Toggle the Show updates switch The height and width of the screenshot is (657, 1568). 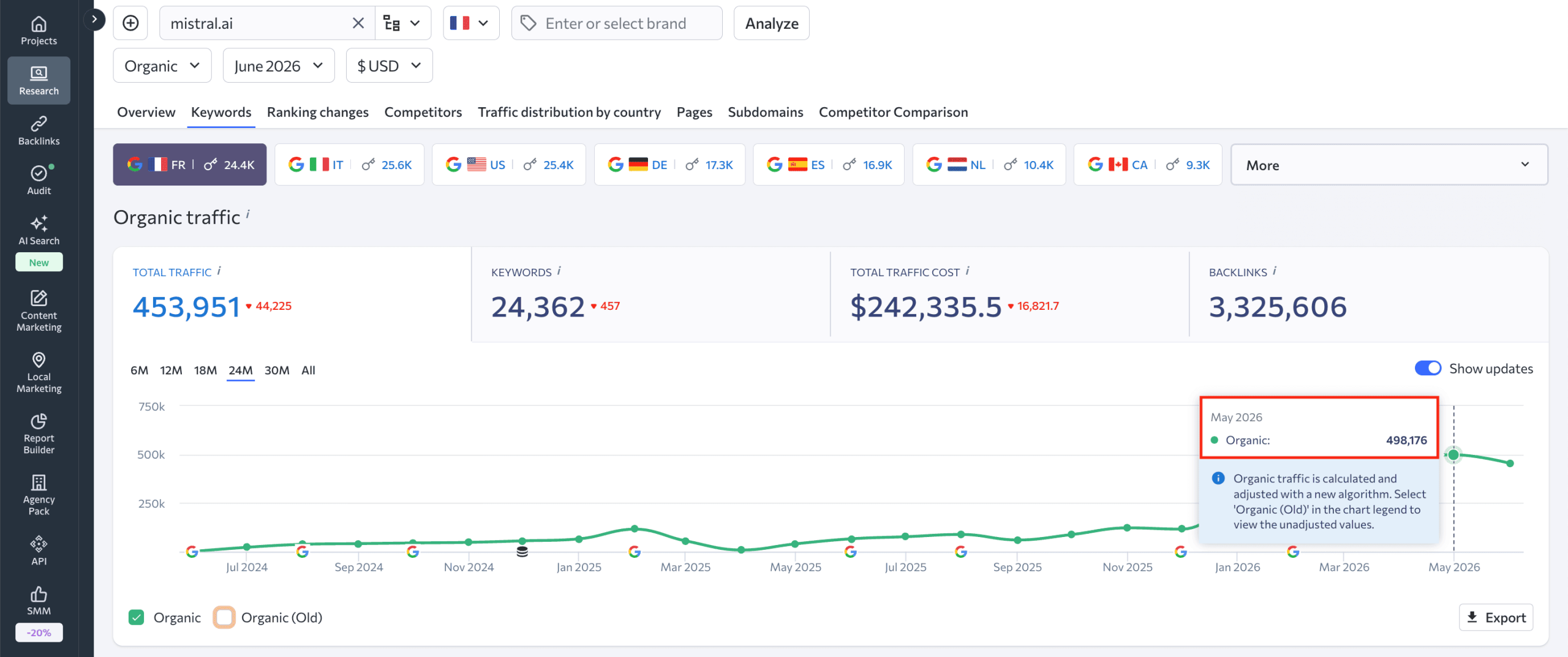1428,368
